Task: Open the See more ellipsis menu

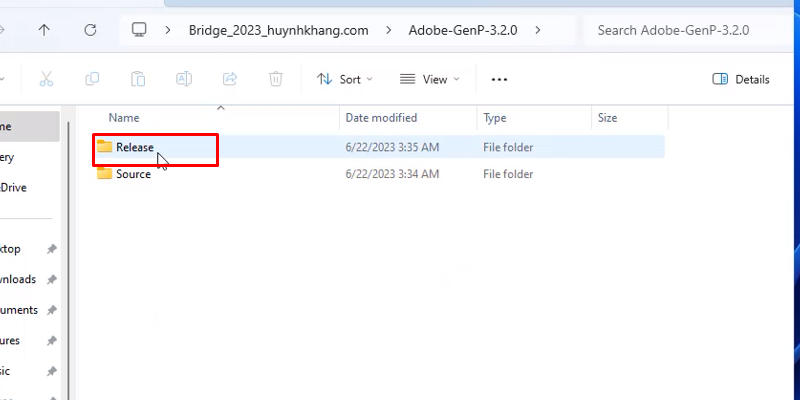Action: tap(500, 79)
